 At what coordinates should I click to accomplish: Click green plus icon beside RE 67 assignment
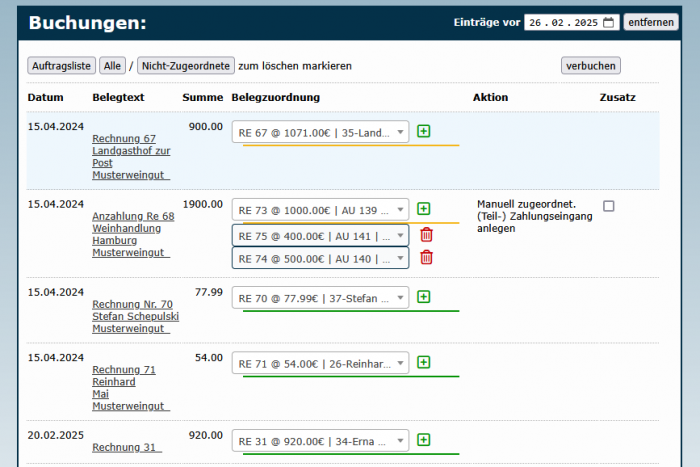pos(424,132)
